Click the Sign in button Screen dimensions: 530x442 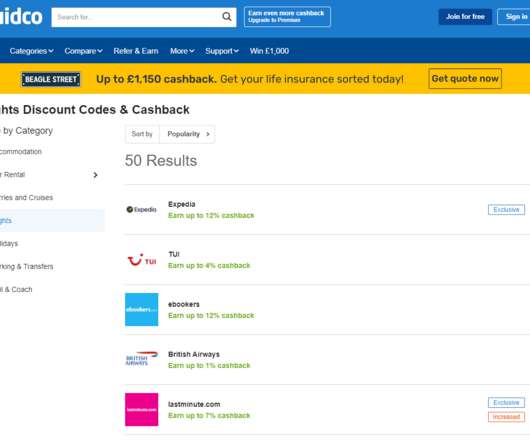(514, 17)
